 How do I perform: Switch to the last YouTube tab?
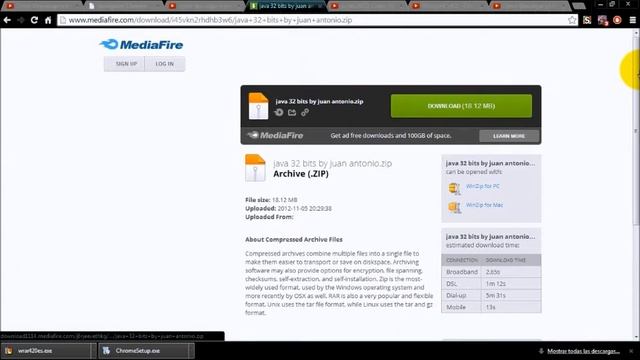[529, 6]
